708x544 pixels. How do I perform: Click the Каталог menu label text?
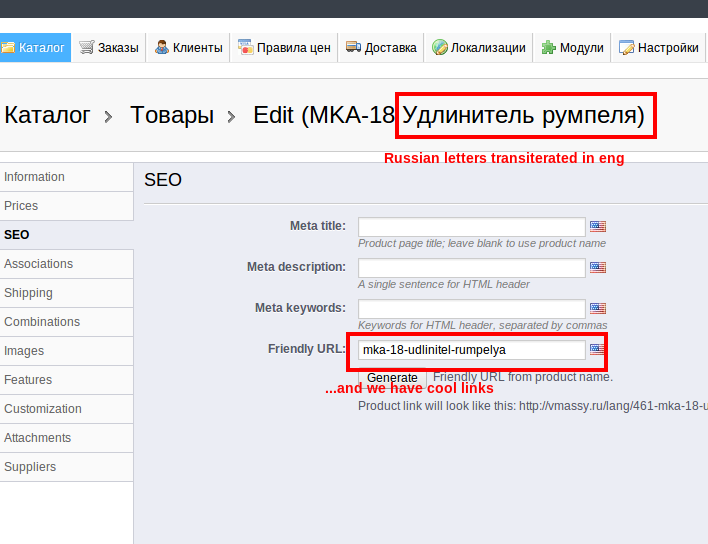coord(42,48)
